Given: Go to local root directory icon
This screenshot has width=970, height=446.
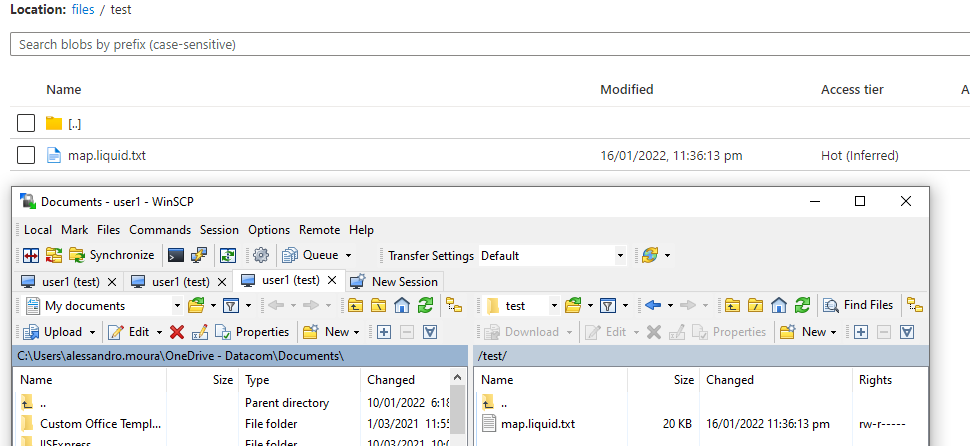Looking at the screenshot, I should (379, 306).
